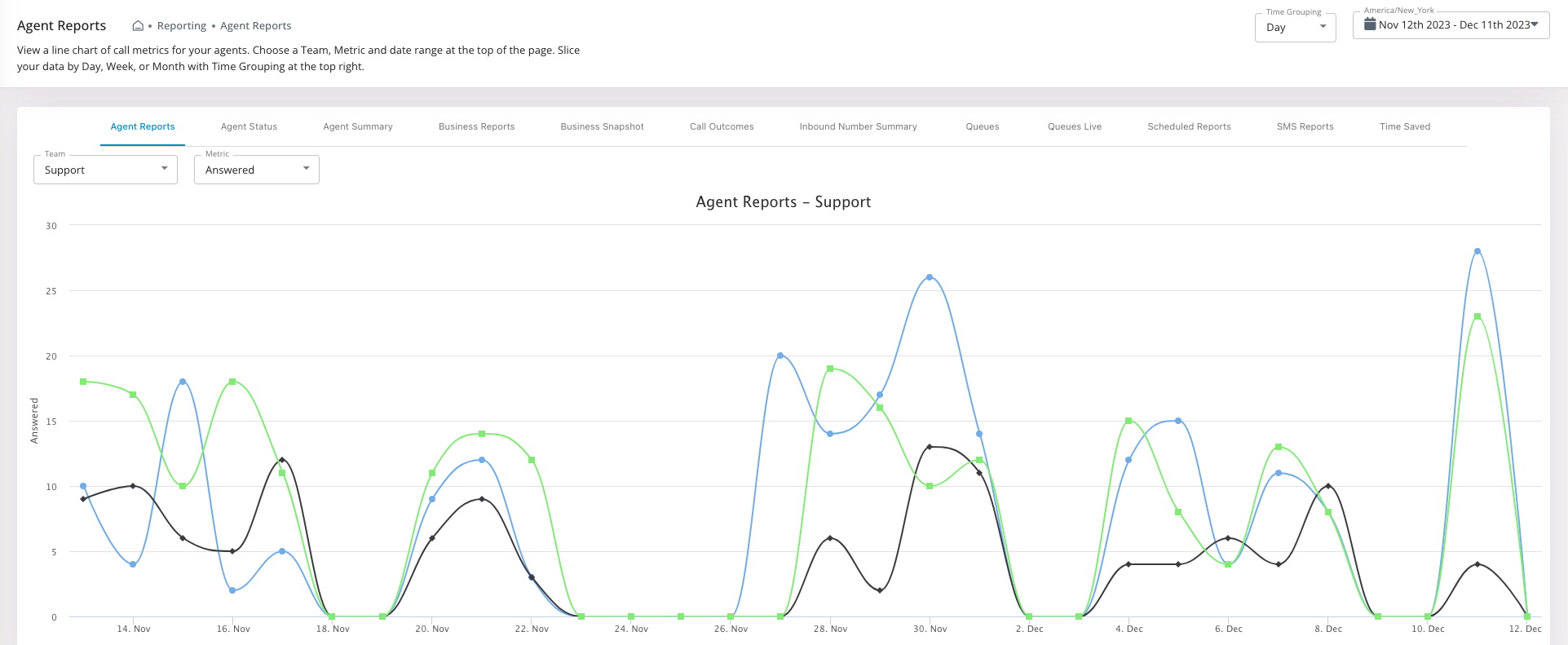Click the blue peak data point at 28

click(1477, 251)
